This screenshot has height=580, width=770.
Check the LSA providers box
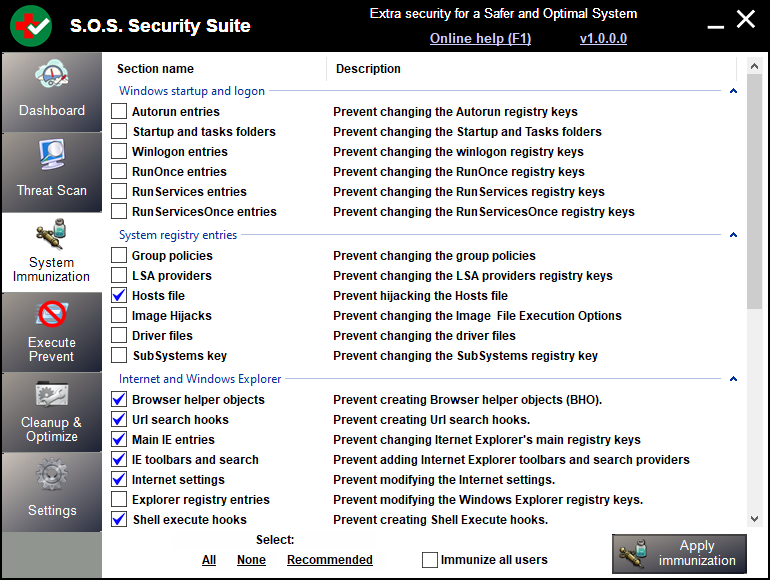pos(119,276)
